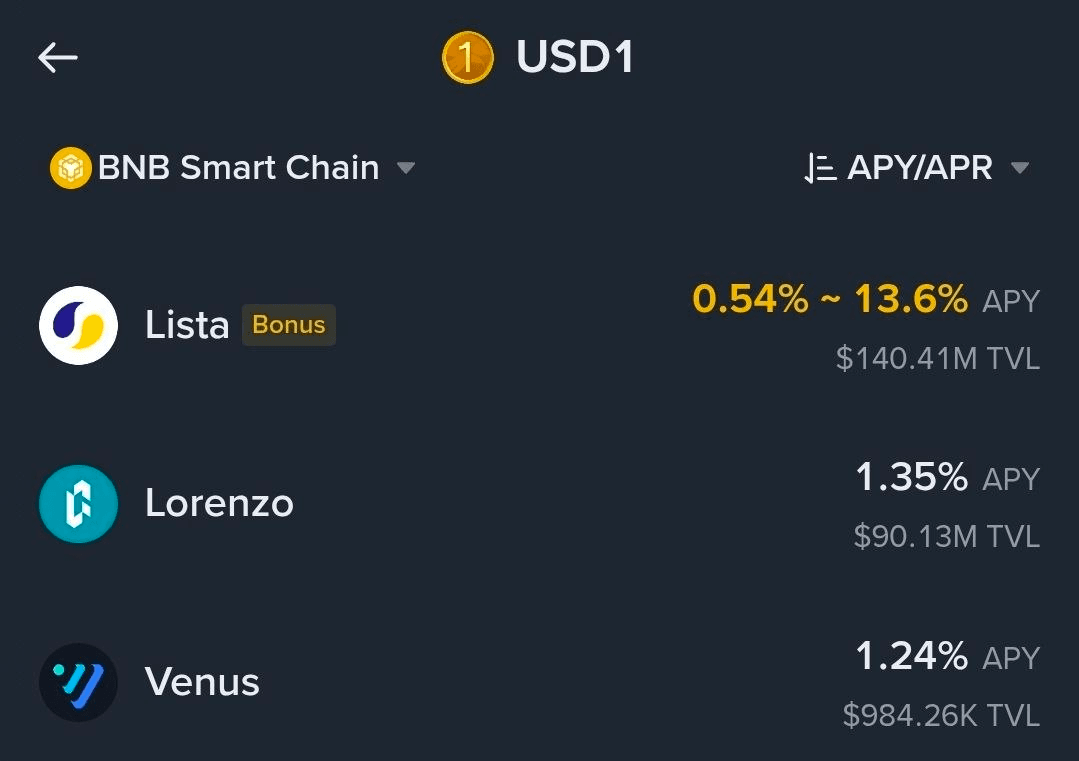The width and height of the screenshot is (1079, 761).
Task: Open the BNB Smart Chain network selector
Action: click(233, 168)
